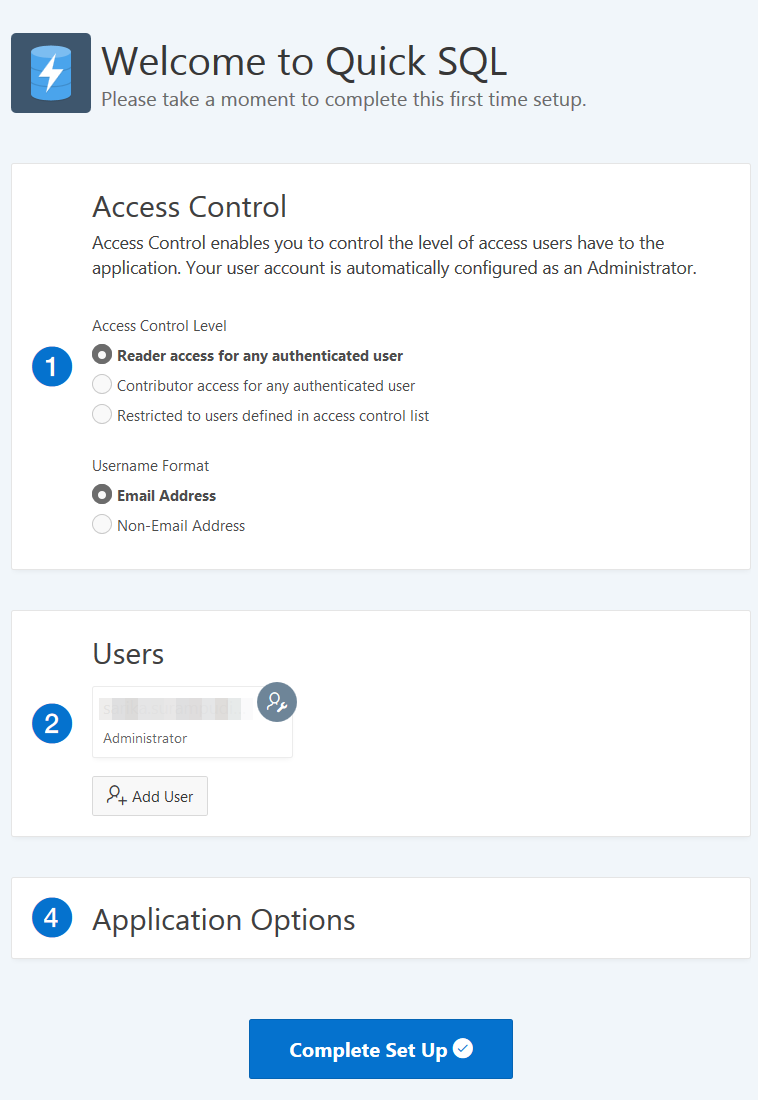Select Restricted to users in access control list

pyautogui.click(x=102, y=415)
